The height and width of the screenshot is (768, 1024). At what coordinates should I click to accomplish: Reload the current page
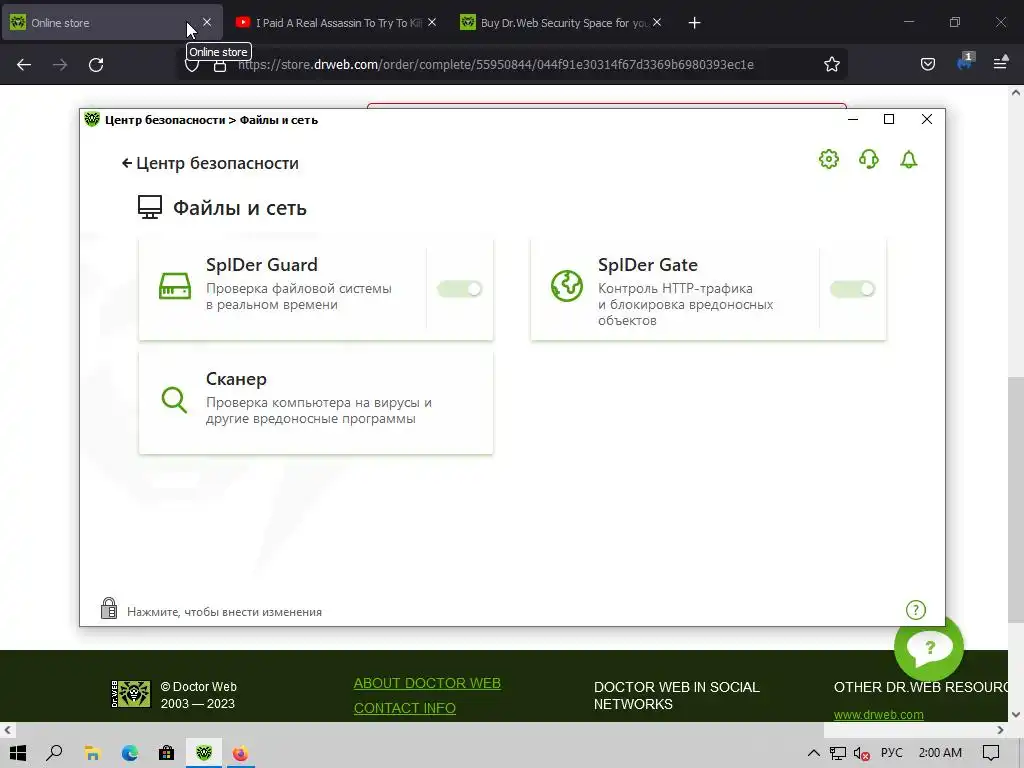96,65
